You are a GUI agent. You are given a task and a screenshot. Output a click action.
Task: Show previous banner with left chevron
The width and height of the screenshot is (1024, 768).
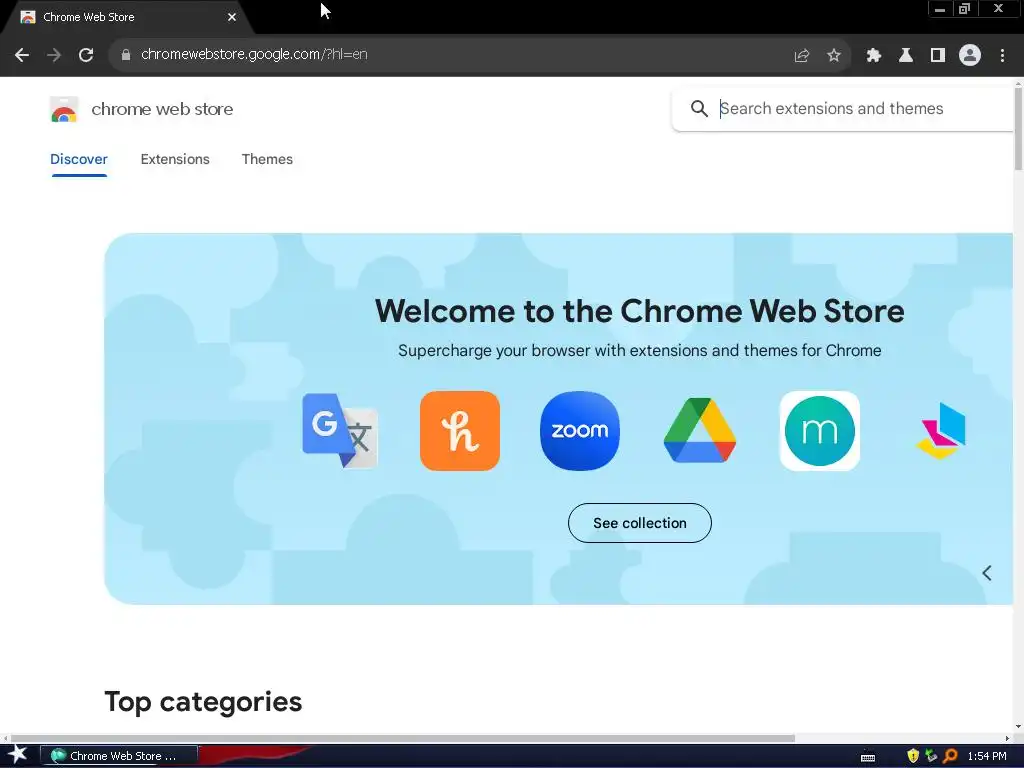(x=987, y=573)
